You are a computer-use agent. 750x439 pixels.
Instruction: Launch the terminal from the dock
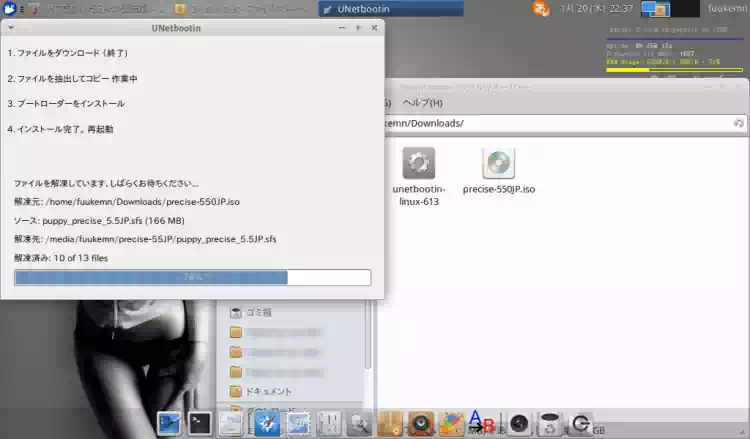(x=199, y=424)
